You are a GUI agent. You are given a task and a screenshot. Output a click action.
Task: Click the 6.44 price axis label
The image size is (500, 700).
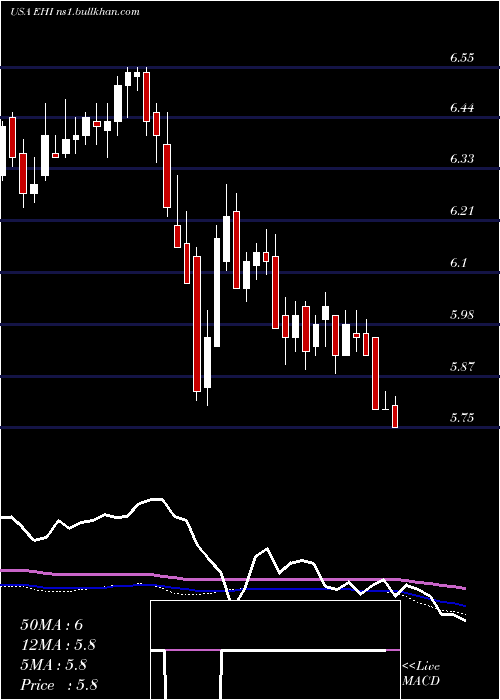(x=462, y=108)
